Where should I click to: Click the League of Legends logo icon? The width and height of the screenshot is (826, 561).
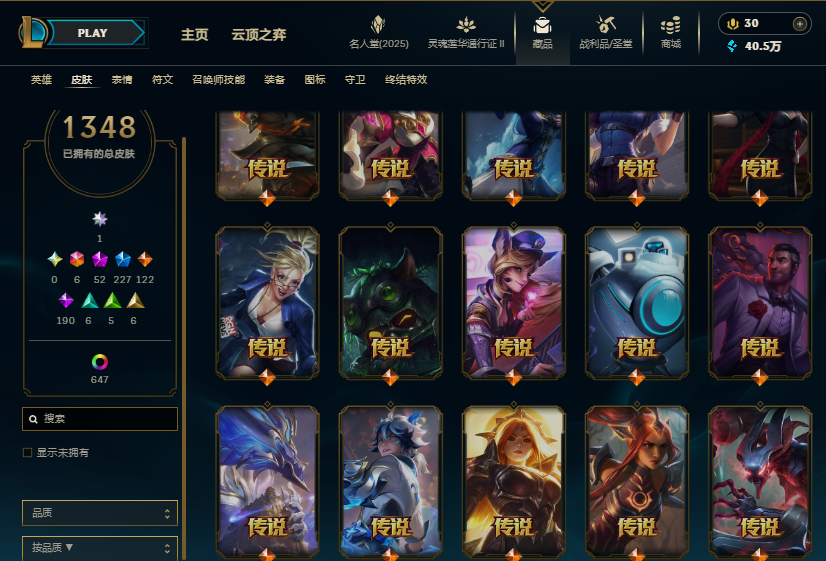pyautogui.click(x=33, y=33)
